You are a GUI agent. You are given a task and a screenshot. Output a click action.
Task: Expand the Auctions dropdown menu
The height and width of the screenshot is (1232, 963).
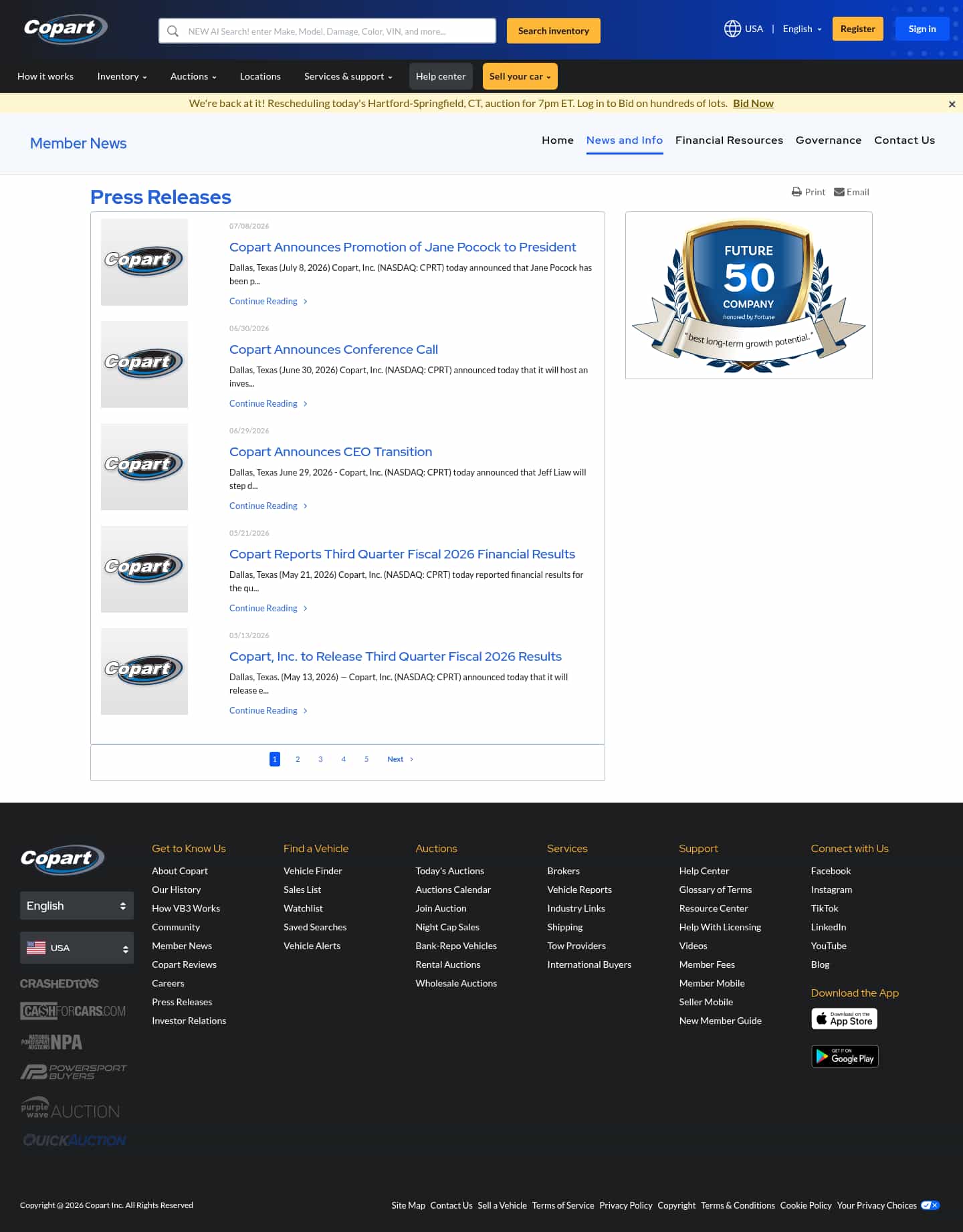point(193,76)
